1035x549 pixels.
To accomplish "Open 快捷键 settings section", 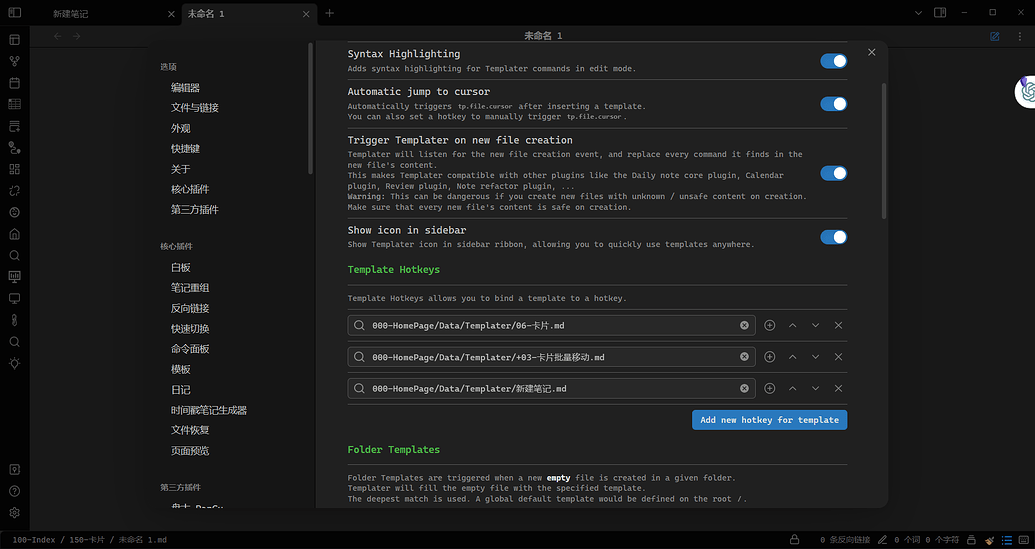I will [185, 149].
